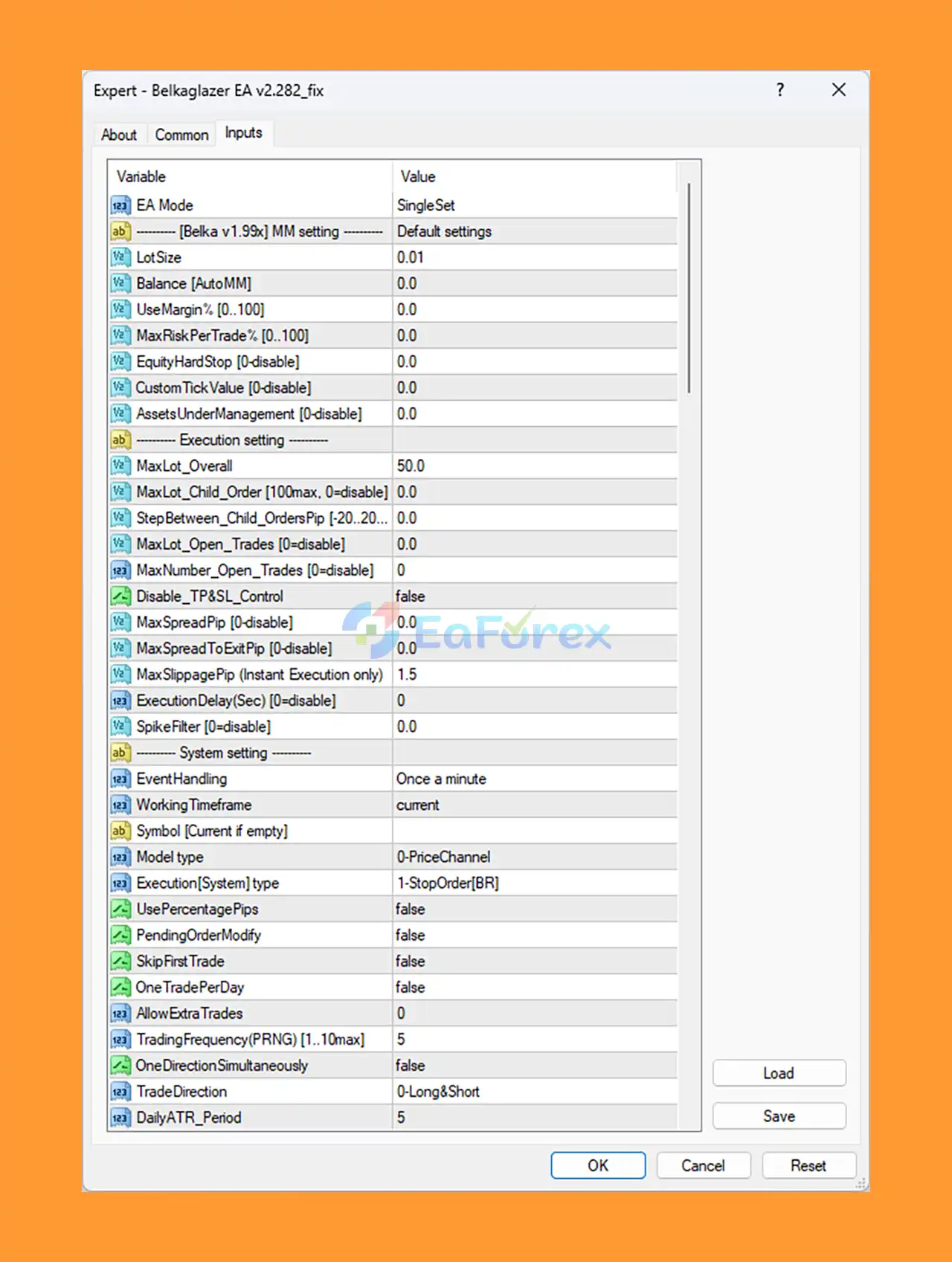Select the MaxSpreadToExitPip row label
Screen dimensions: 952x1262
[234, 648]
